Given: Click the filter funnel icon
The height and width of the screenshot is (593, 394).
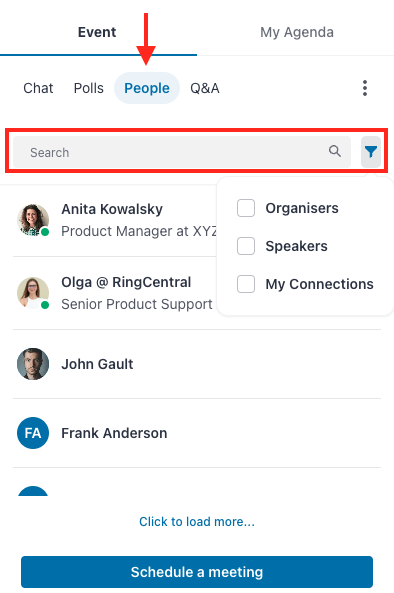Looking at the screenshot, I should [371, 152].
